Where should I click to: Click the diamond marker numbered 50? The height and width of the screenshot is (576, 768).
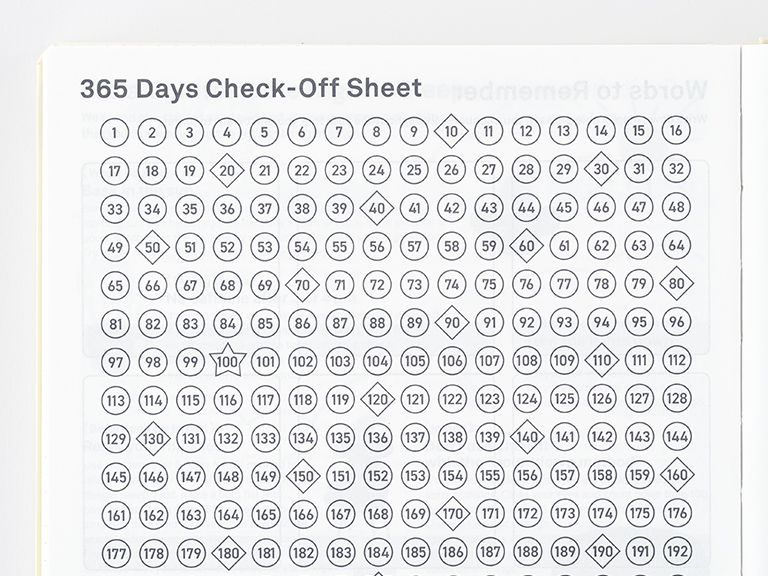click(153, 246)
